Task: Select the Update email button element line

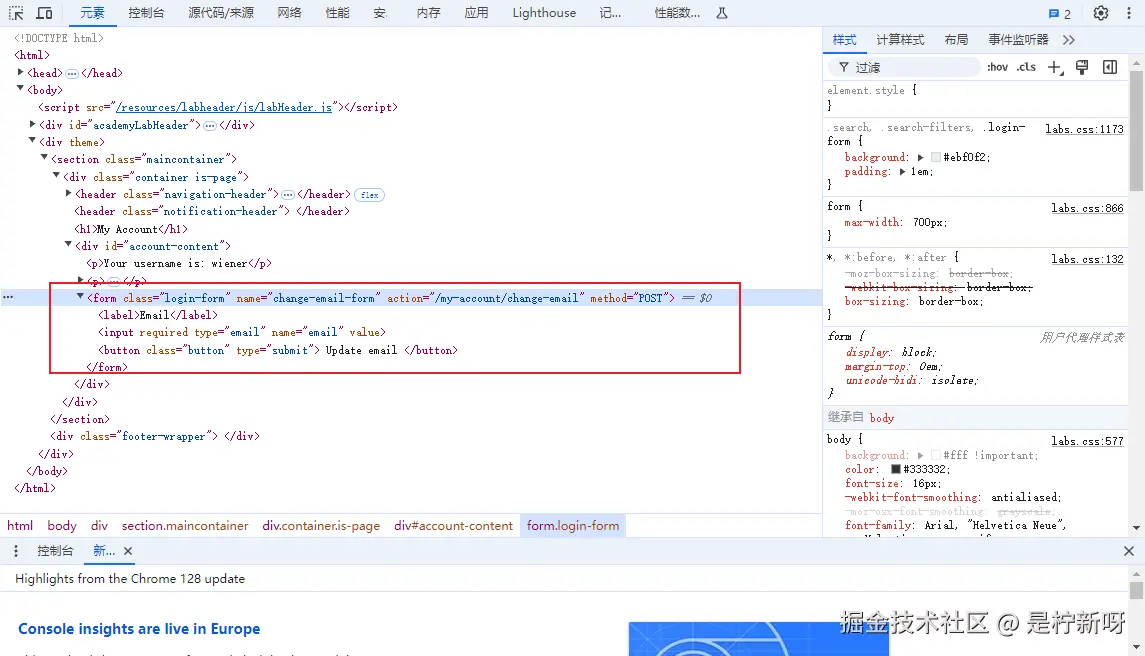Action: pos(277,351)
